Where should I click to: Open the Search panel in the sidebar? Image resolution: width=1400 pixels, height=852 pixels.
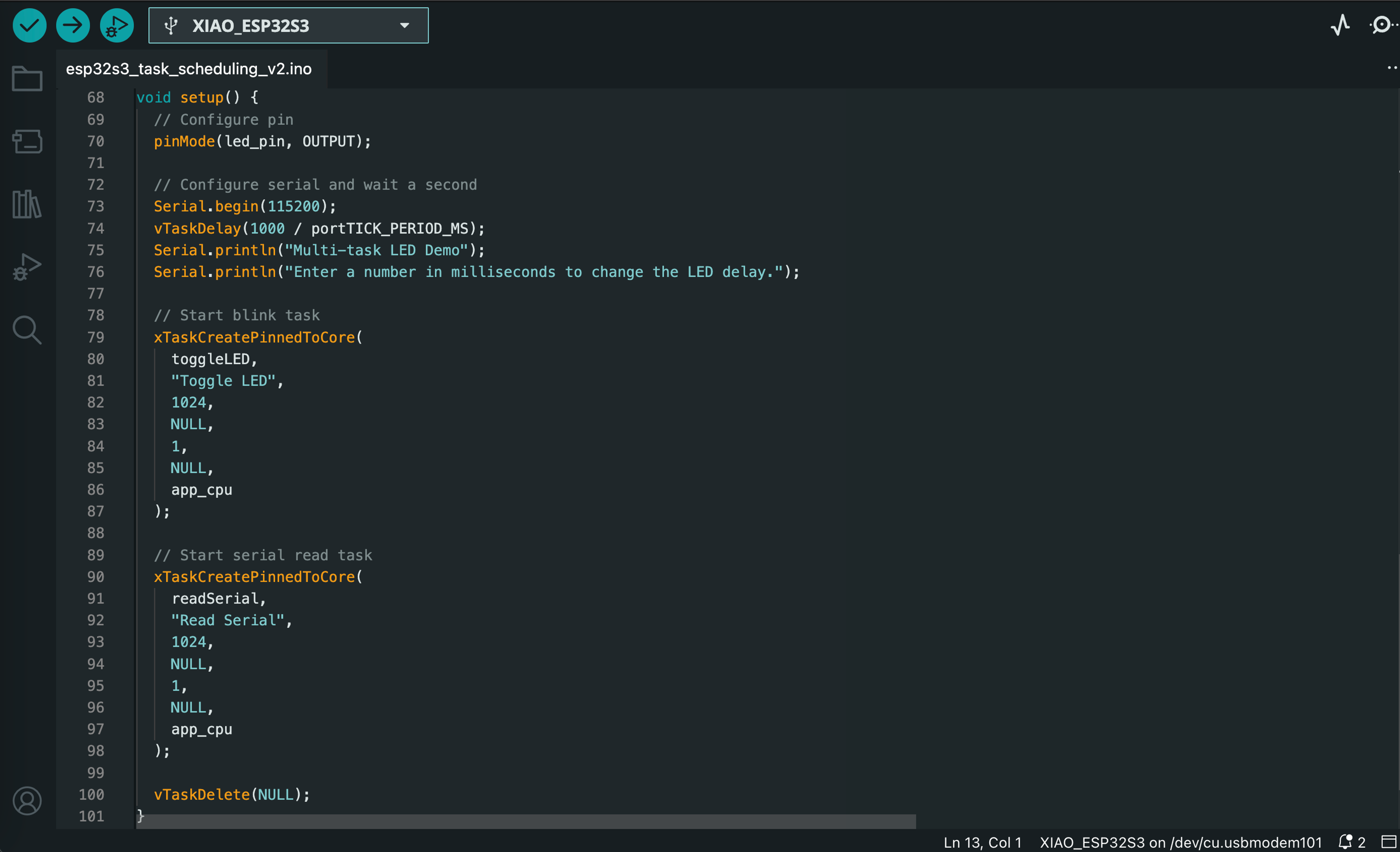click(27, 330)
